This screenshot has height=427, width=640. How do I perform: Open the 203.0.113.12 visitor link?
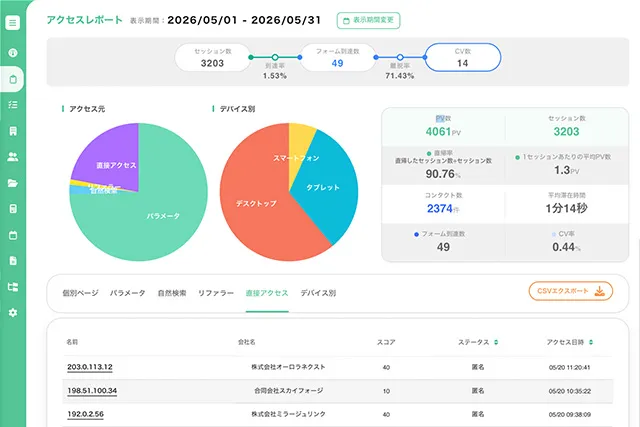pyautogui.click(x=90, y=367)
